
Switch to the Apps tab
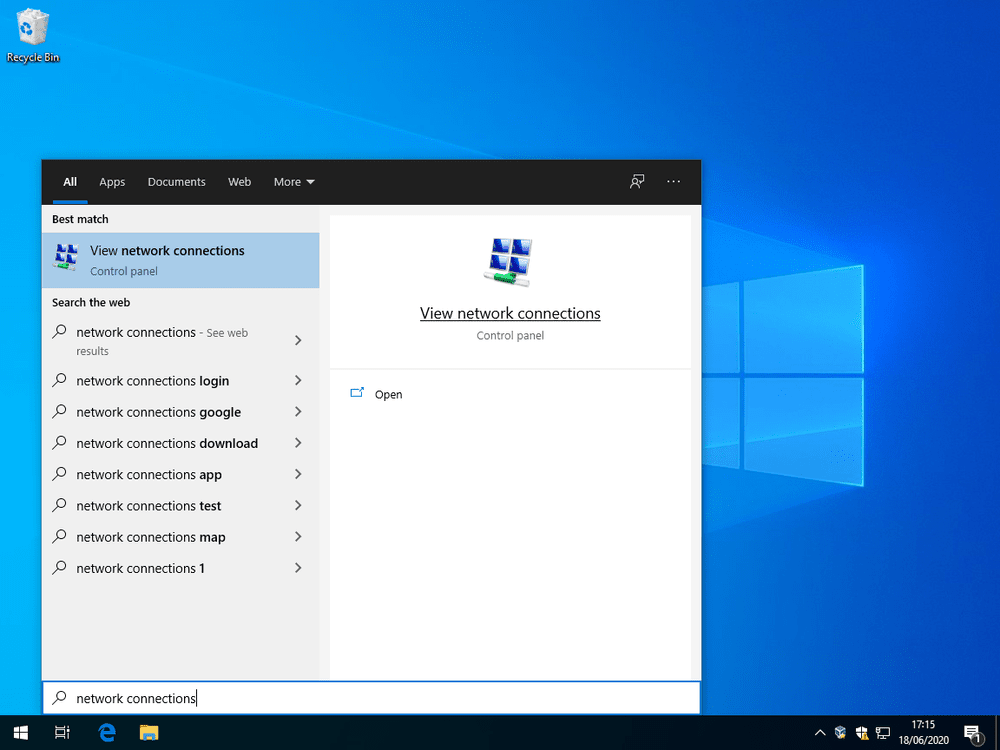[112, 182]
